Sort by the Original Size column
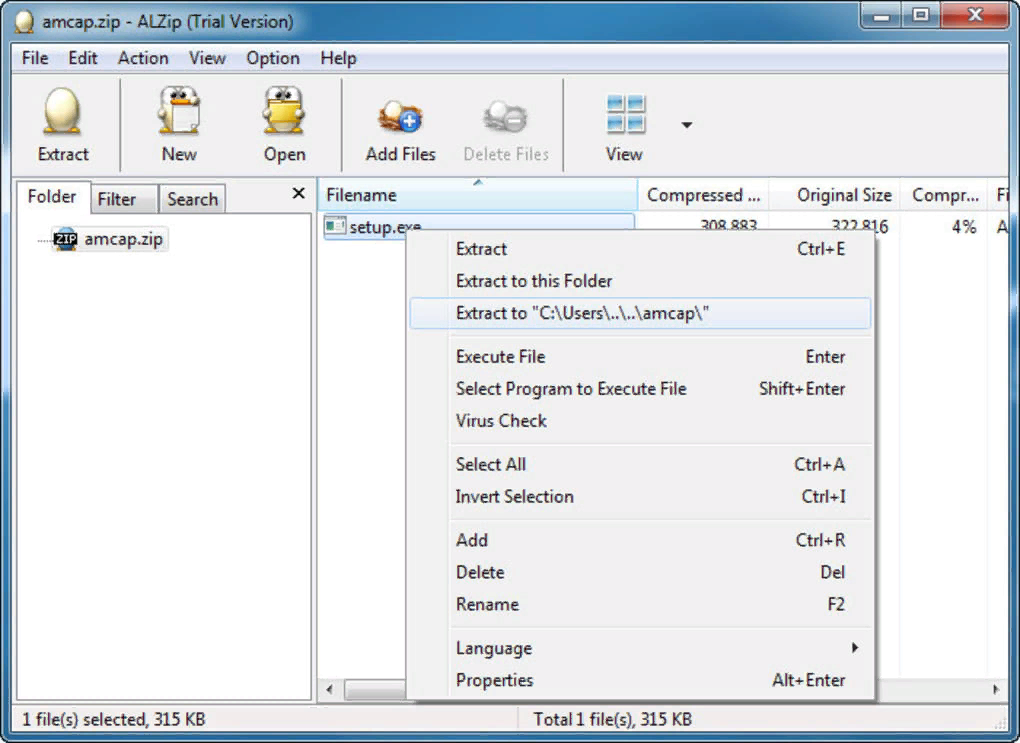Image resolution: width=1020 pixels, height=743 pixels. click(843, 195)
